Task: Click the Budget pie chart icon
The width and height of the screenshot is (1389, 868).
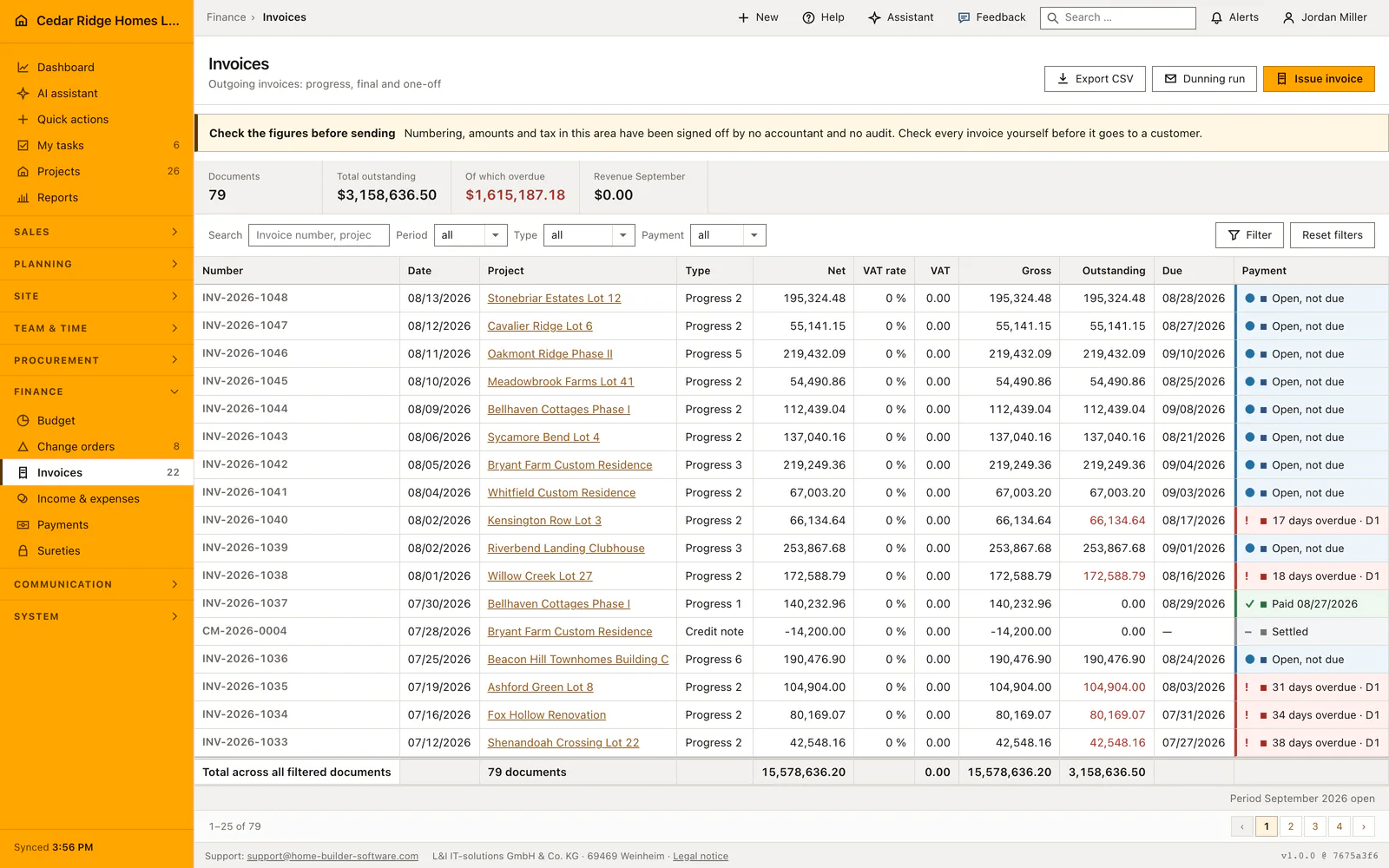Action: (x=23, y=421)
